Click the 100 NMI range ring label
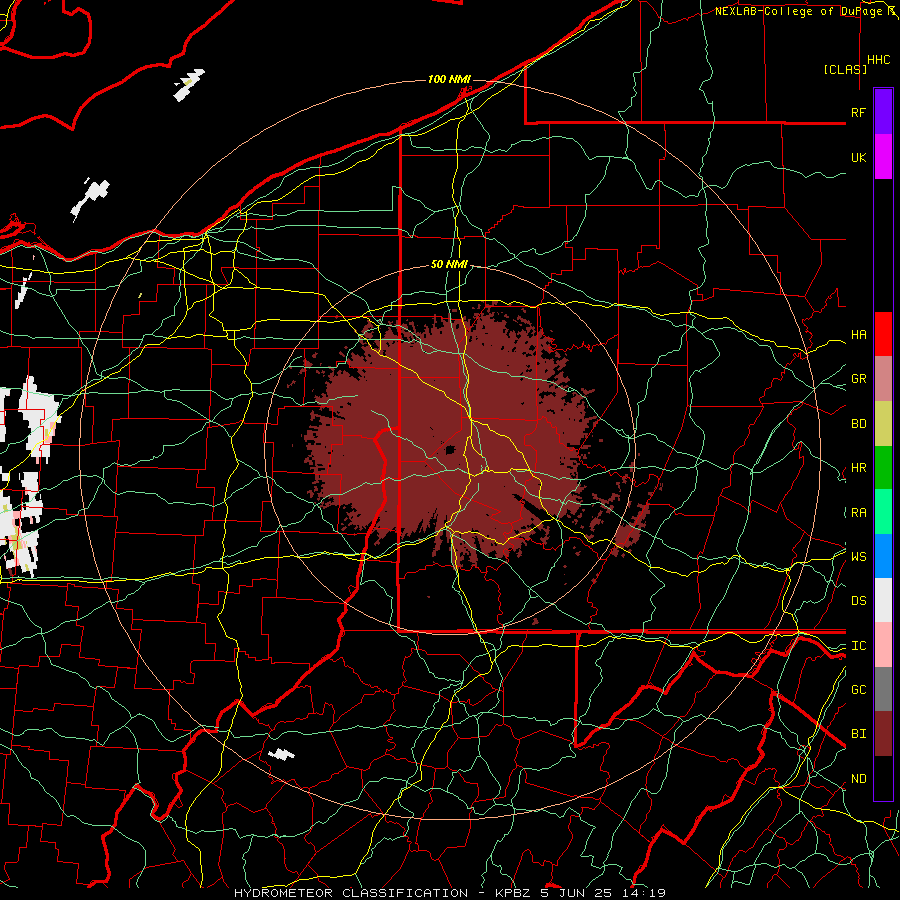Screen dimensions: 900x900 point(449,79)
